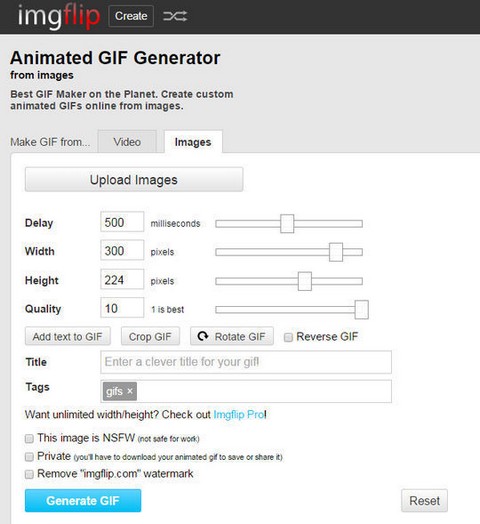Select the Images tab
The height and width of the screenshot is (524, 480).
(x=193, y=142)
